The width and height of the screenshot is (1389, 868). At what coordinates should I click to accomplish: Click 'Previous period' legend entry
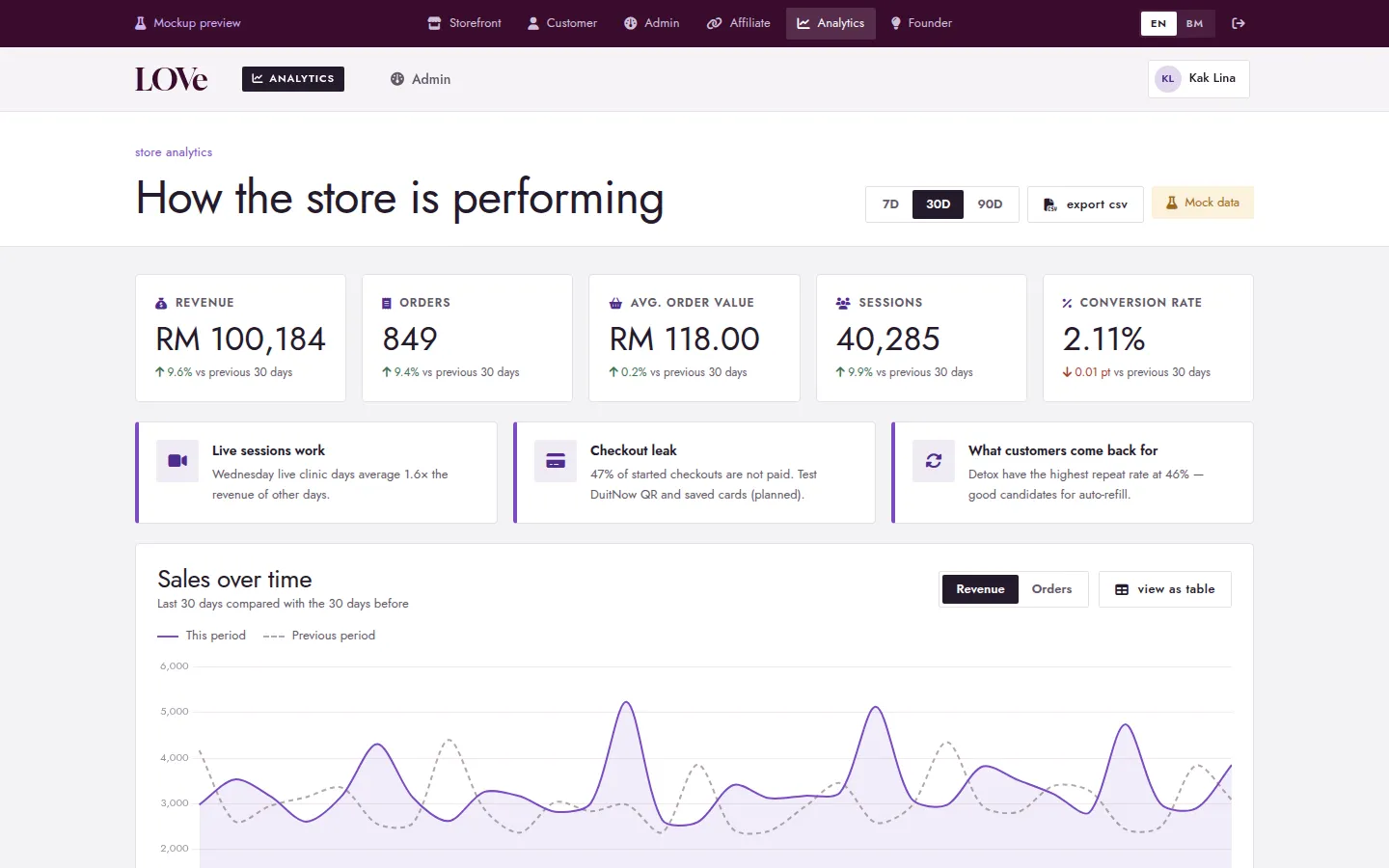pos(319,636)
